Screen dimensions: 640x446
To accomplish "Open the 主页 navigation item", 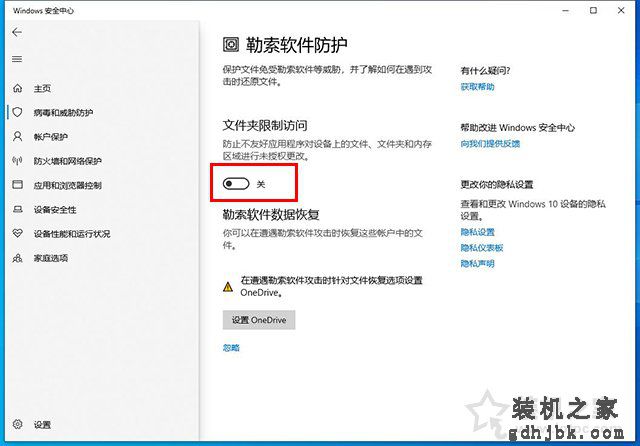I will tap(42, 89).
